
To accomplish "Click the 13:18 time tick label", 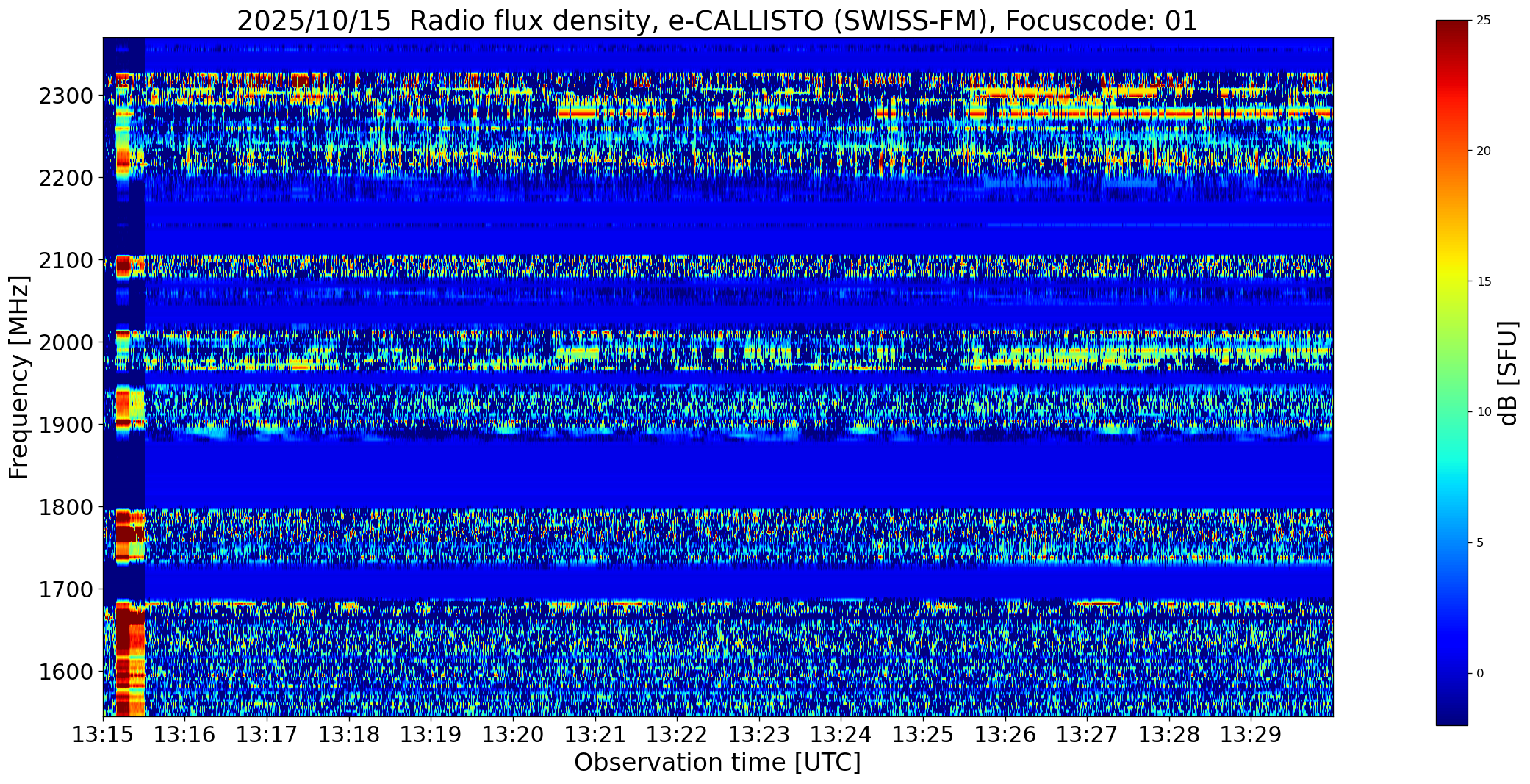I will pos(349,735).
